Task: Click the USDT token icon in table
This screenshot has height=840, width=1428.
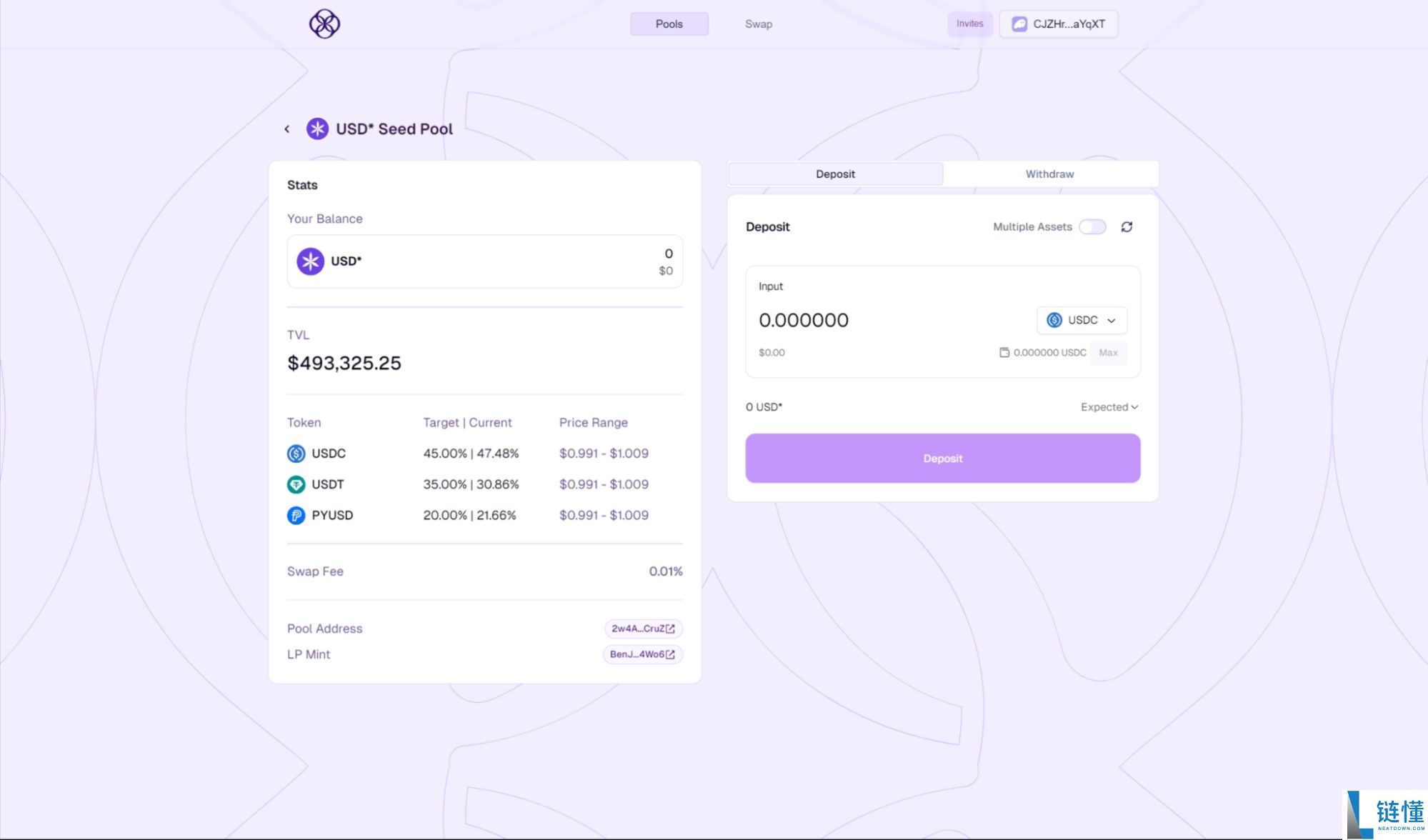Action: (x=296, y=484)
